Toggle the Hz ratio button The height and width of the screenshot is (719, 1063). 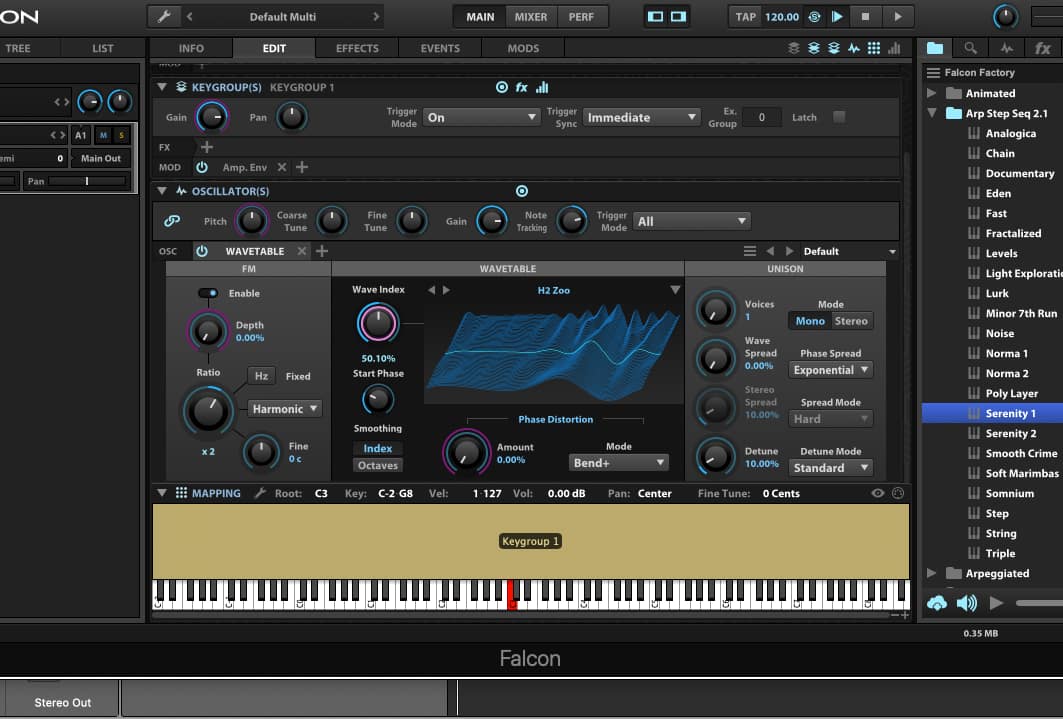tap(262, 376)
